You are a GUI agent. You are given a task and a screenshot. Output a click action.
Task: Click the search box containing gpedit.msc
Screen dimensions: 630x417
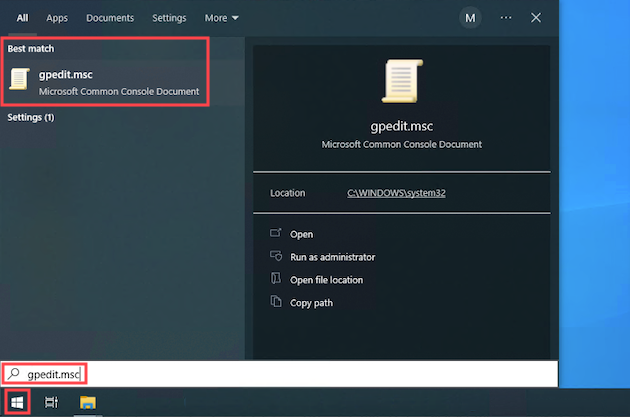pos(300,373)
